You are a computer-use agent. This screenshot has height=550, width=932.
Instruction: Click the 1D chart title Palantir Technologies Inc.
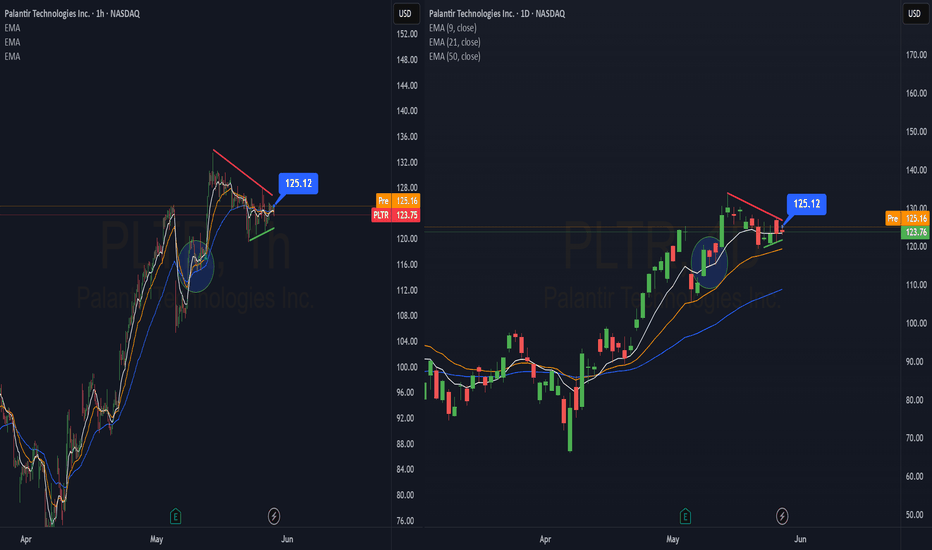(x=497, y=13)
